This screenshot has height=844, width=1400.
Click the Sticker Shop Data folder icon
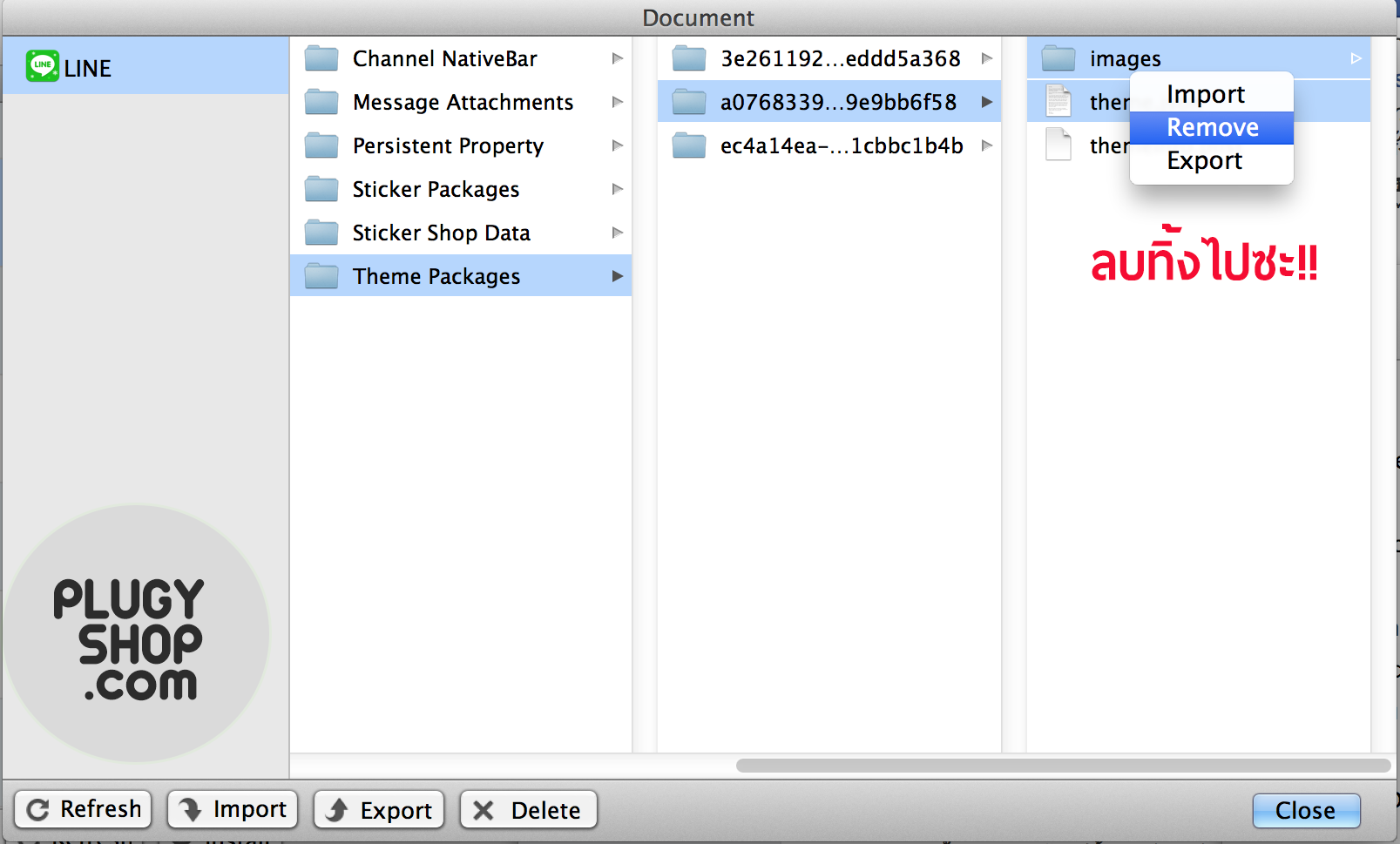[321, 233]
